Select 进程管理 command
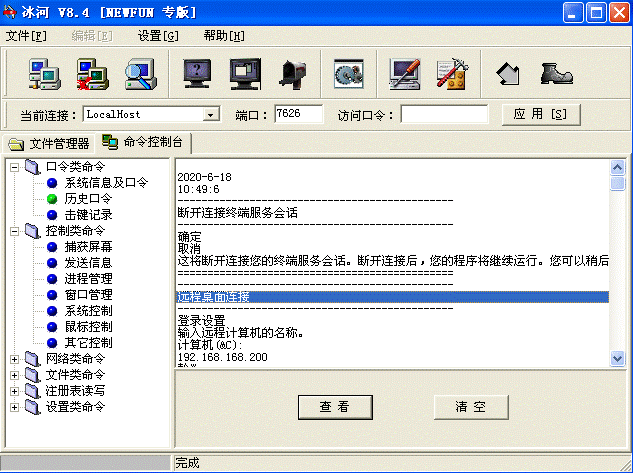This screenshot has height=473, width=633. pos(88,279)
